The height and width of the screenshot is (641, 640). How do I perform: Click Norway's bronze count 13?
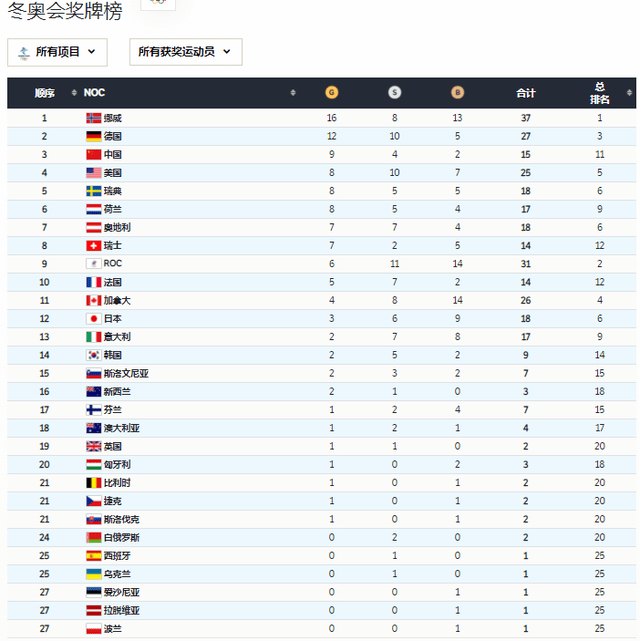pos(457,118)
